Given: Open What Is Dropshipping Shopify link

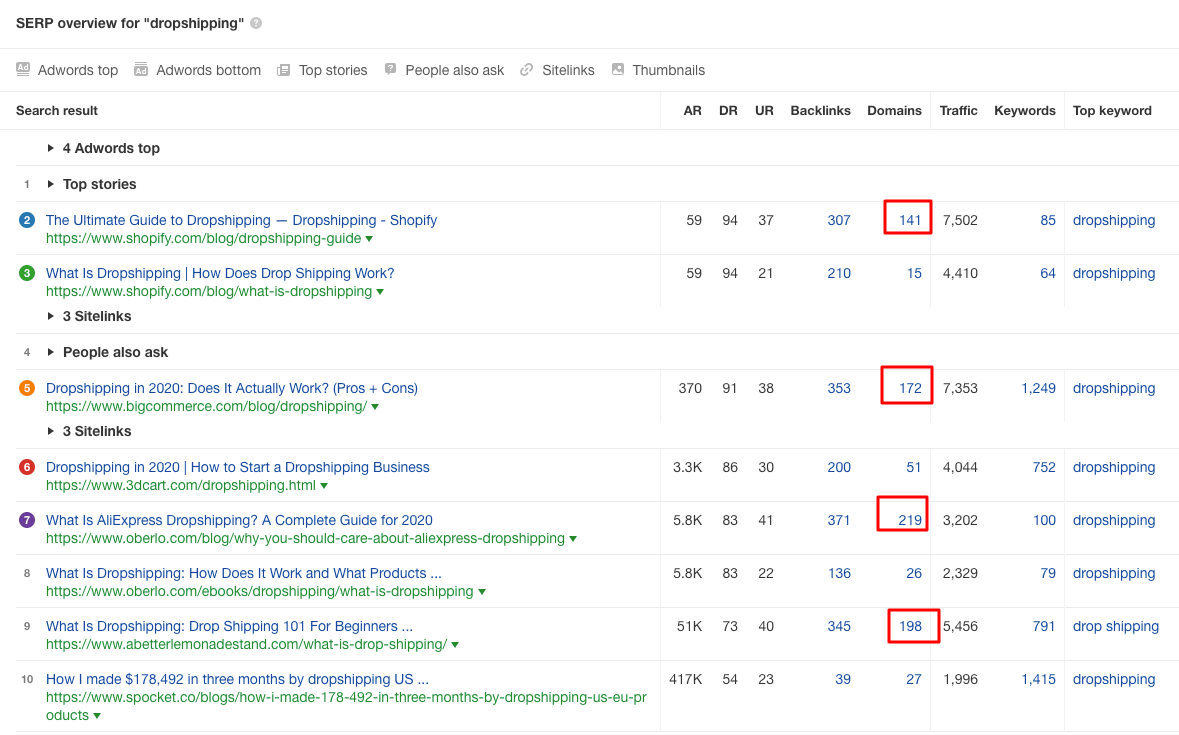Looking at the screenshot, I should point(220,273).
